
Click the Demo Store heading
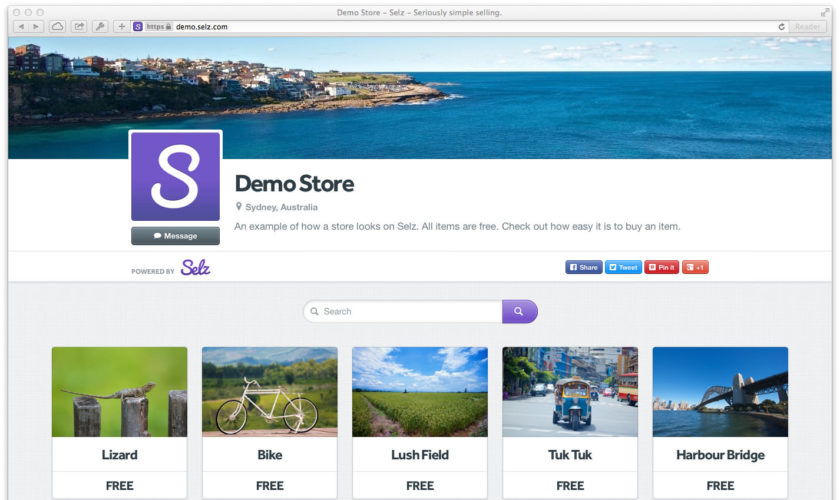tap(295, 184)
